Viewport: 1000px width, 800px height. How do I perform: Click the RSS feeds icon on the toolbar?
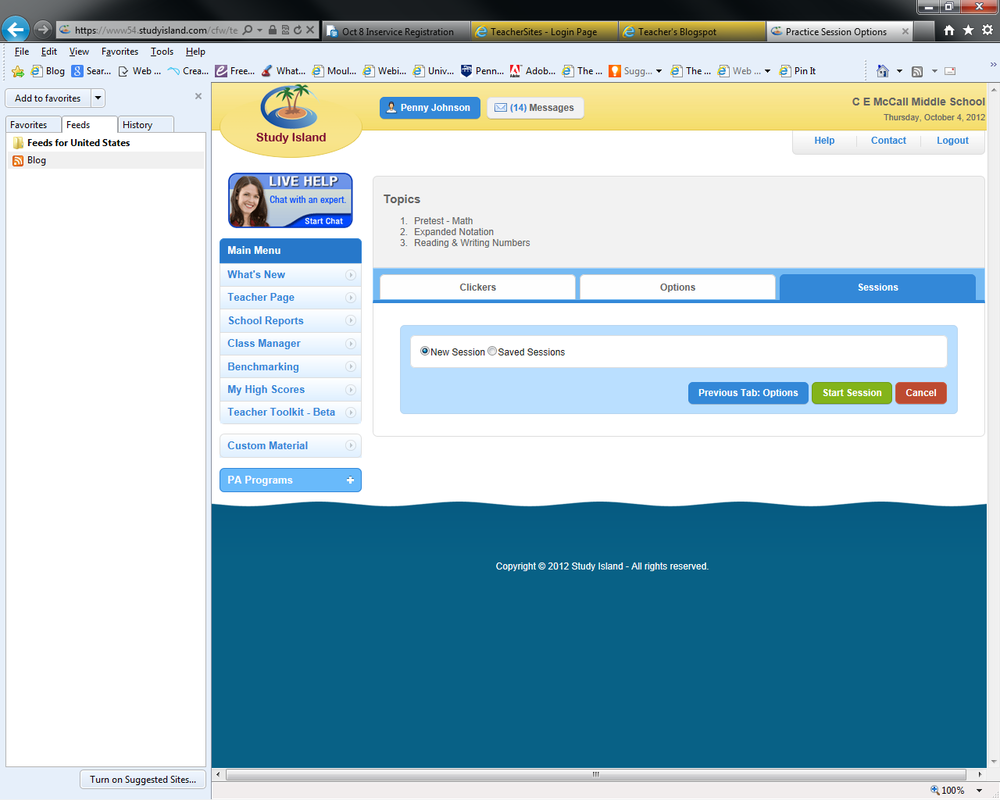point(916,71)
